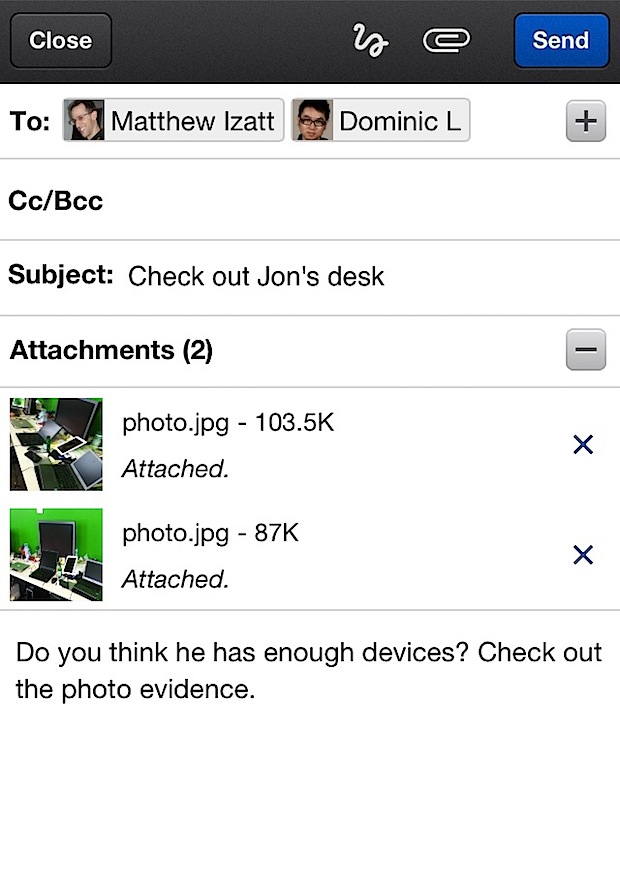Remove the 87K photo attachment
The image size is (620, 890).
pos(583,555)
